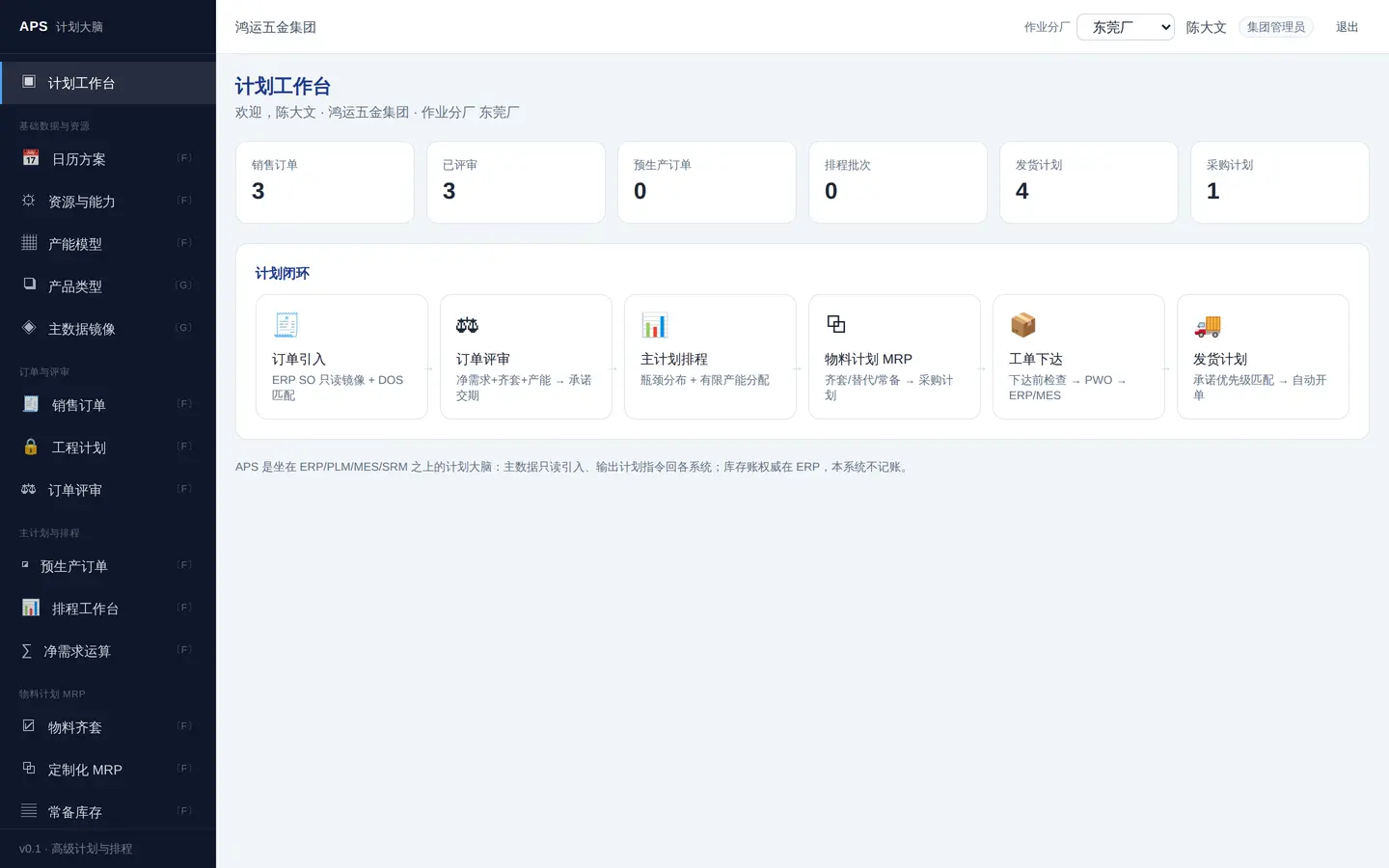Screen dimensions: 1389x868
Task: Click the icon beside 产品类型
Action: click(x=29, y=285)
